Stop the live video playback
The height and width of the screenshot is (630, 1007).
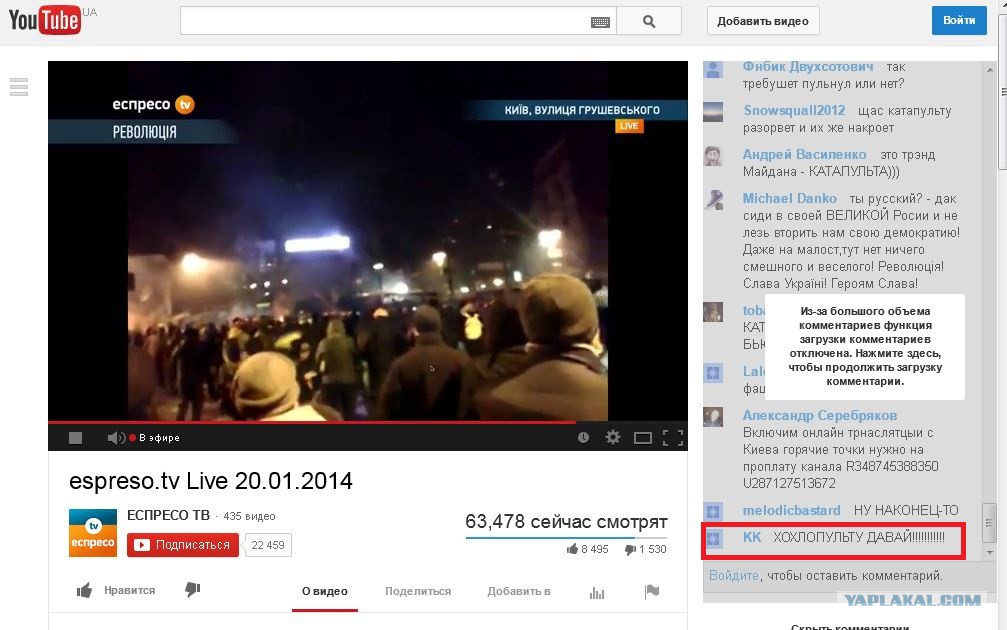[x=75, y=438]
